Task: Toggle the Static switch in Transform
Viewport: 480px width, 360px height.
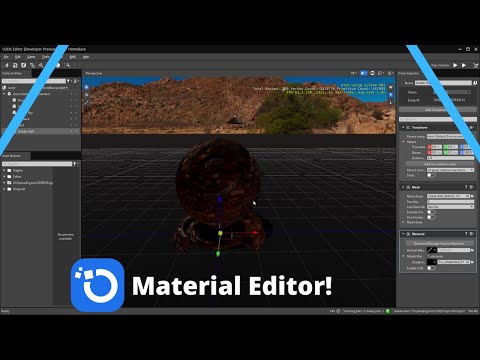Action: coord(431,175)
